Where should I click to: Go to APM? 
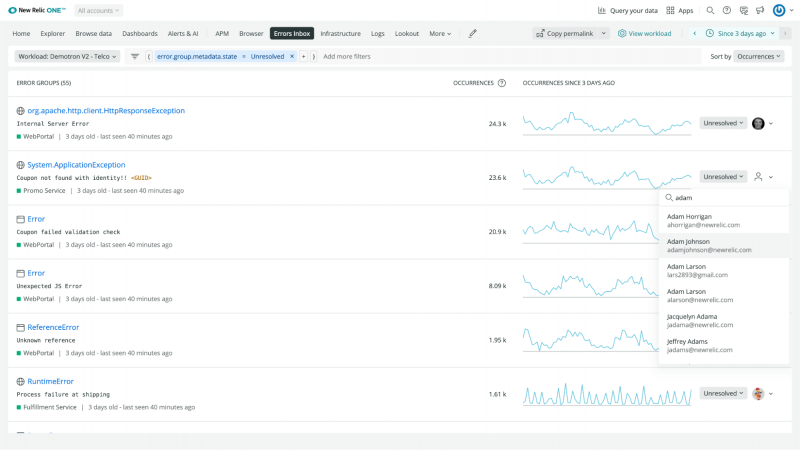[x=221, y=34]
